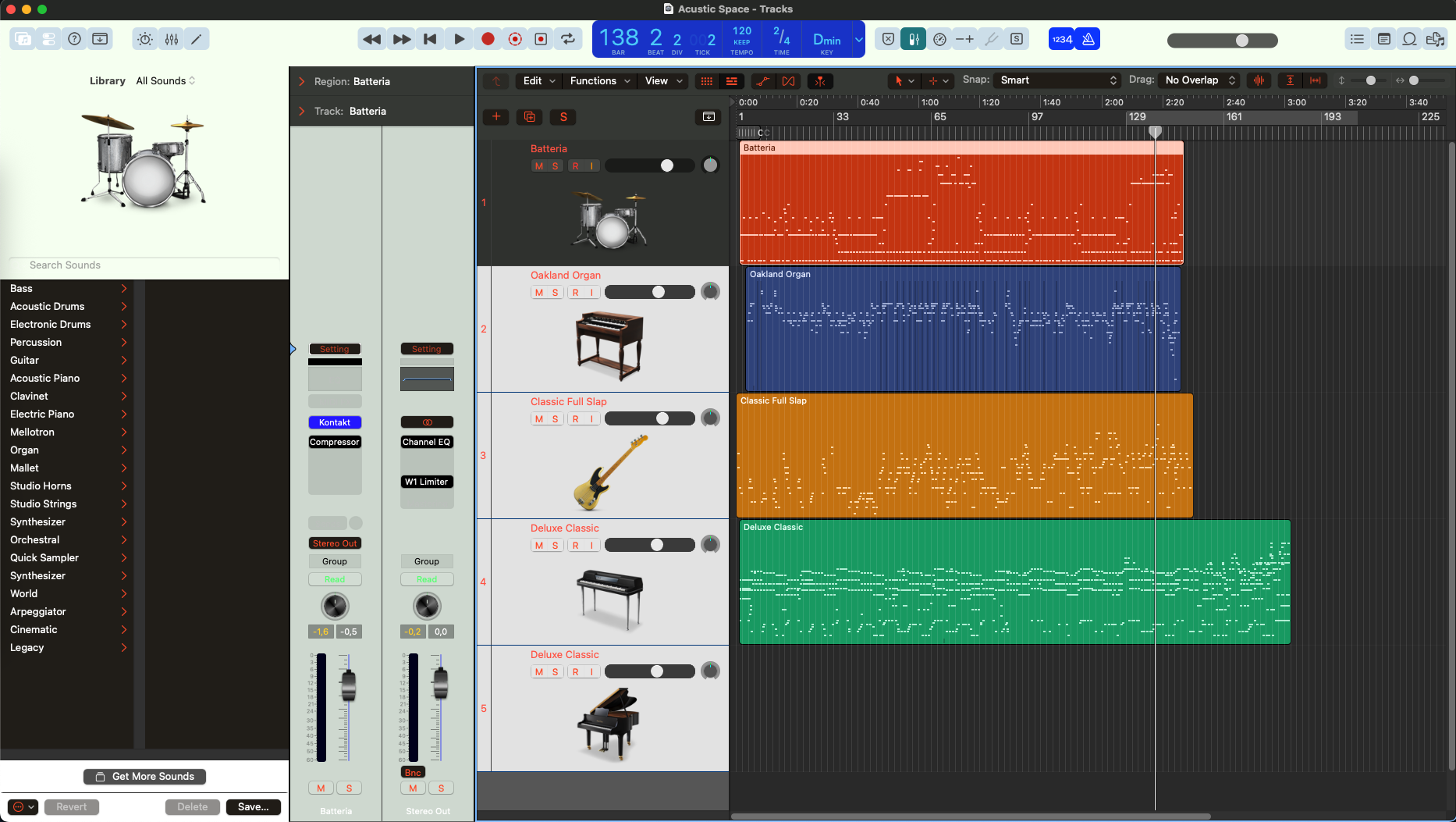This screenshot has height=822, width=1456.
Task: Open Quick Help question mark icon
Action: click(x=74, y=39)
